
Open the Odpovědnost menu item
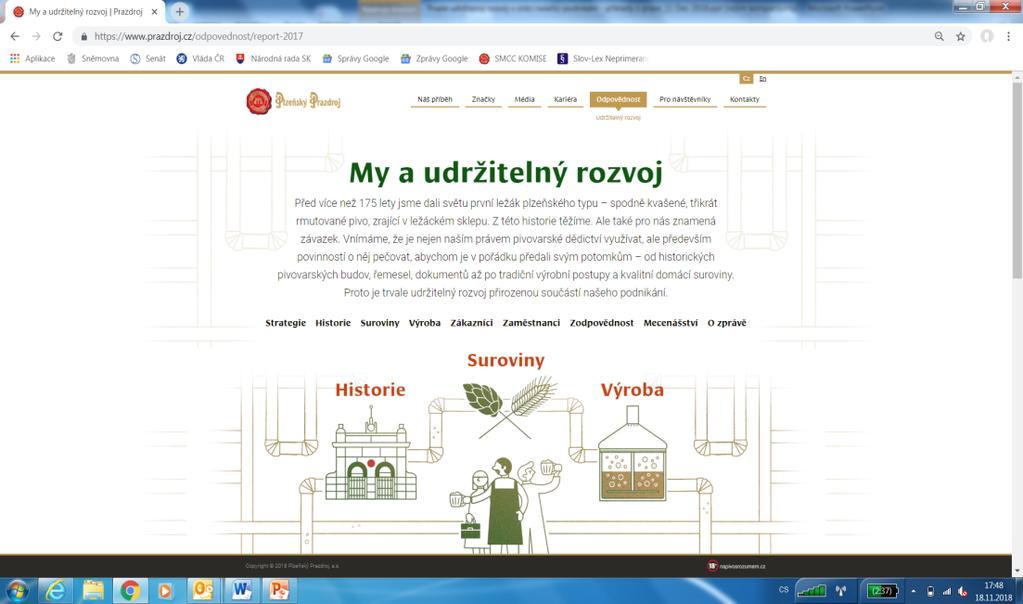[x=618, y=99]
